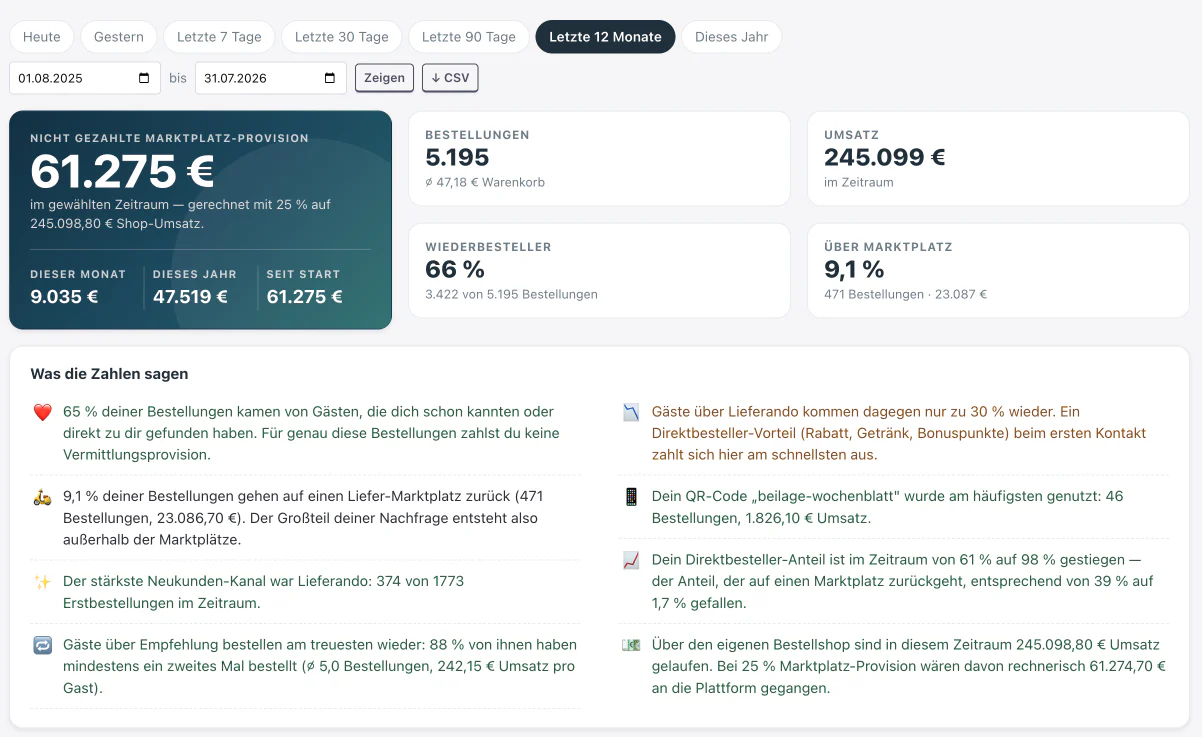Click the money emoji beside Bestellshop insight
Screen dimensions: 1202x737
(x=631, y=645)
